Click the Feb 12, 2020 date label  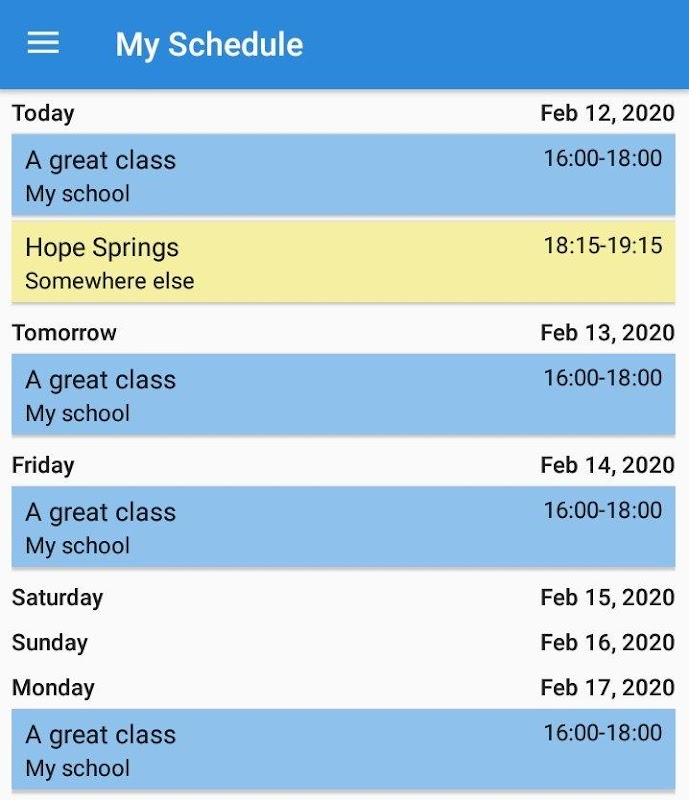click(x=607, y=113)
